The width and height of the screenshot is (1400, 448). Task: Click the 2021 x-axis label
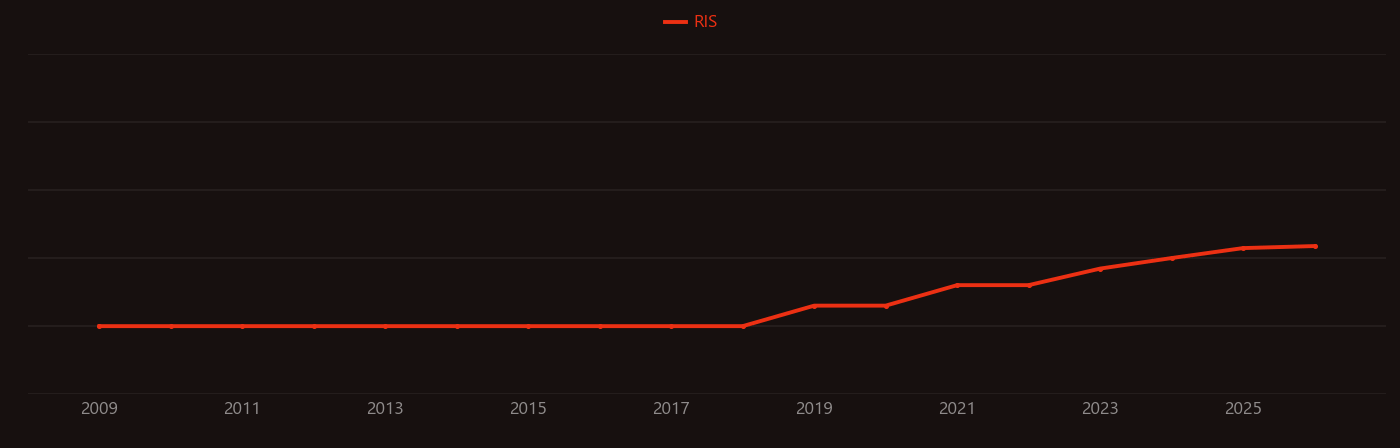[957, 409]
